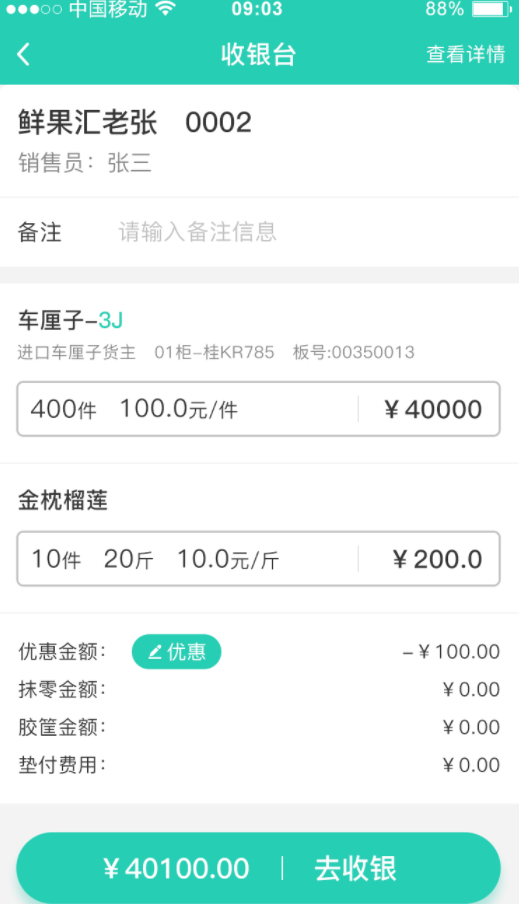Tap the 金枕榴莲 product title
Viewport: 519px width, 904px height.
pyautogui.click(x=63, y=500)
